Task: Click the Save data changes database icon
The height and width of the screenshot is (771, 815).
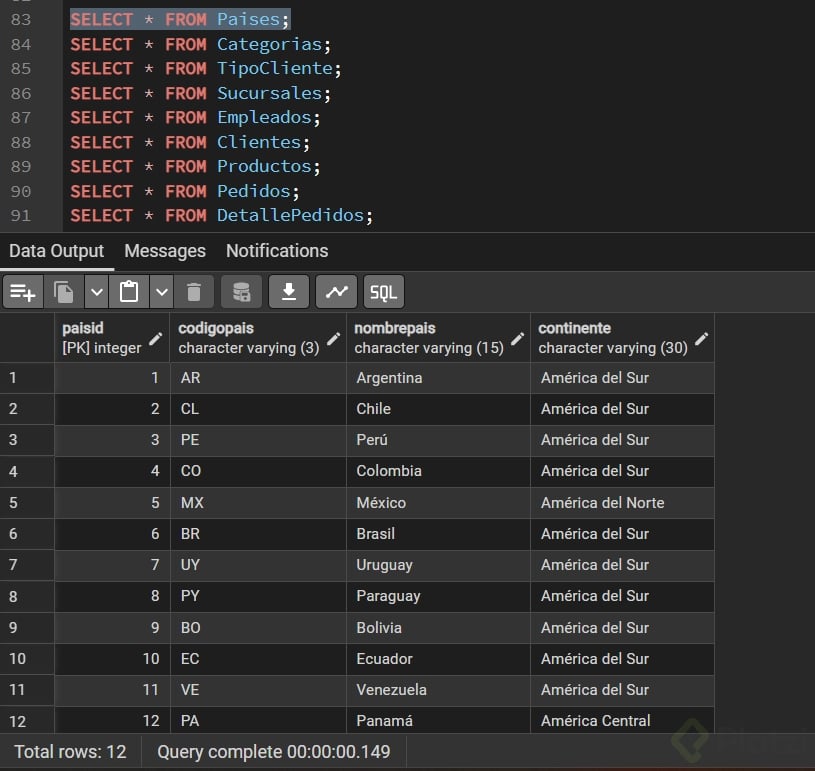Action: click(x=241, y=292)
